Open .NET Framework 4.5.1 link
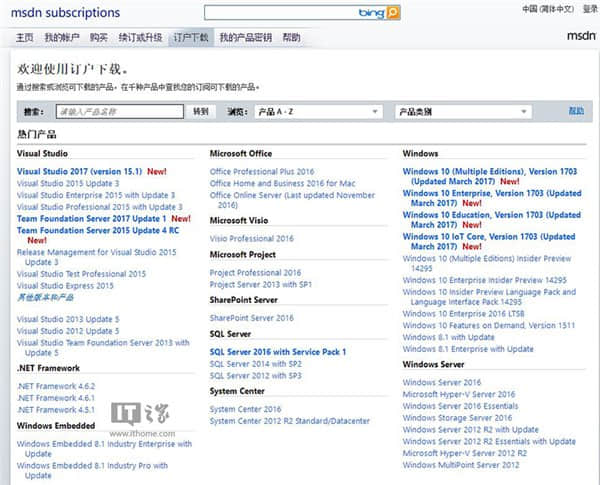 [x=56, y=410]
